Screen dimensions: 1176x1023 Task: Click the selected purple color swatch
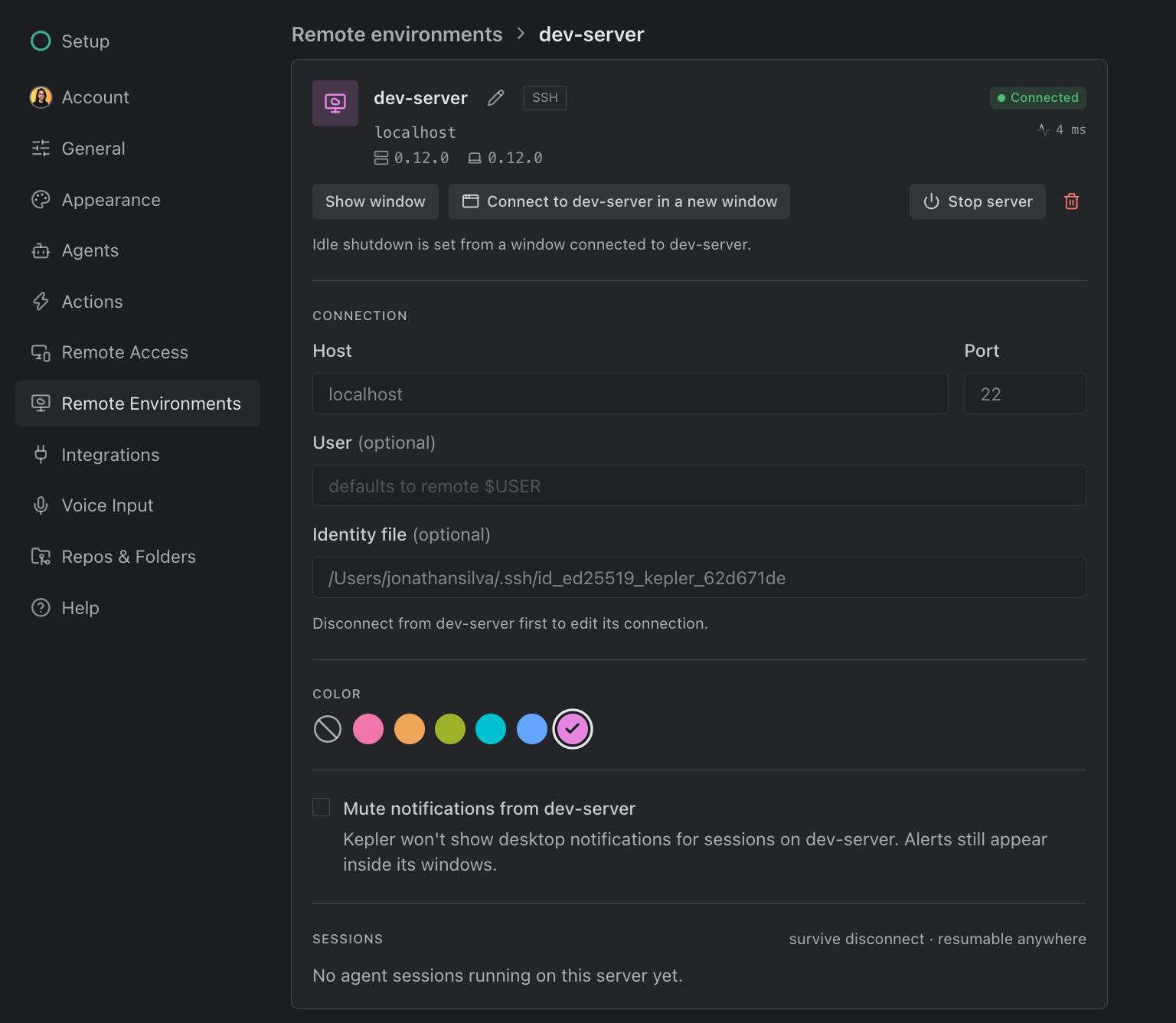[573, 729]
